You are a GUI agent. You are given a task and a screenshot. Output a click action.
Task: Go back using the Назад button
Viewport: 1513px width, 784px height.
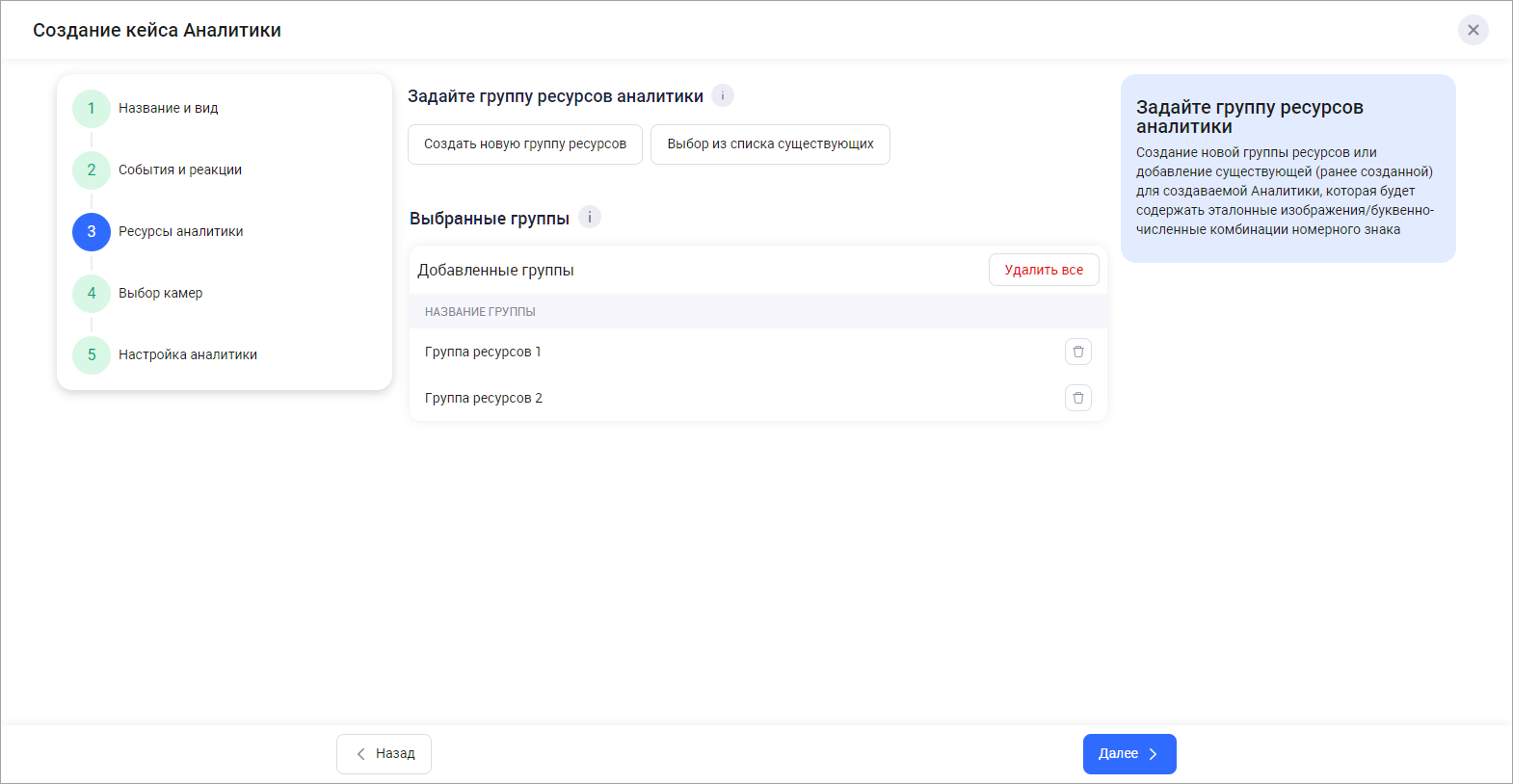point(384,754)
